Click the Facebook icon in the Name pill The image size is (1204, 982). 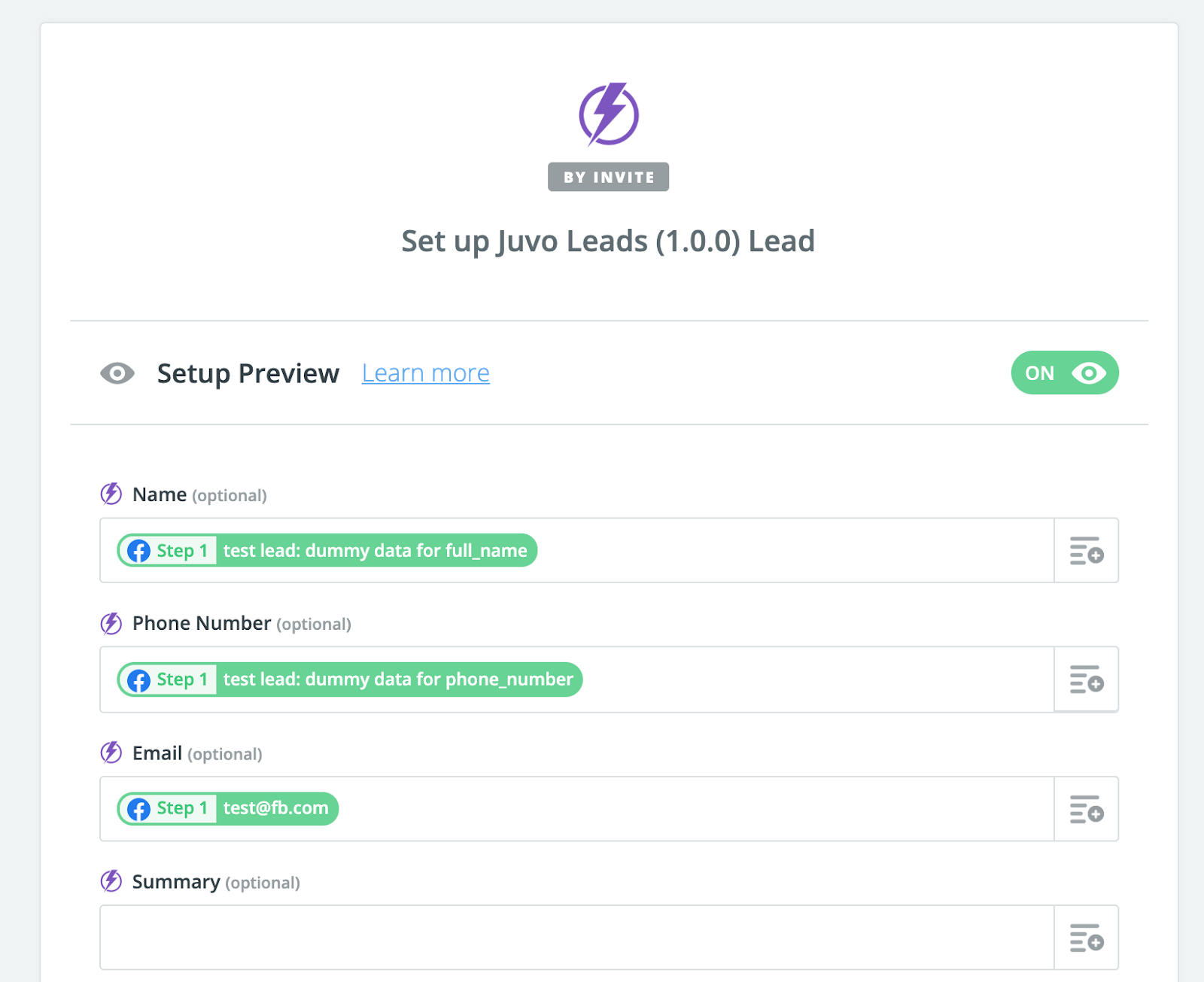(138, 551)
